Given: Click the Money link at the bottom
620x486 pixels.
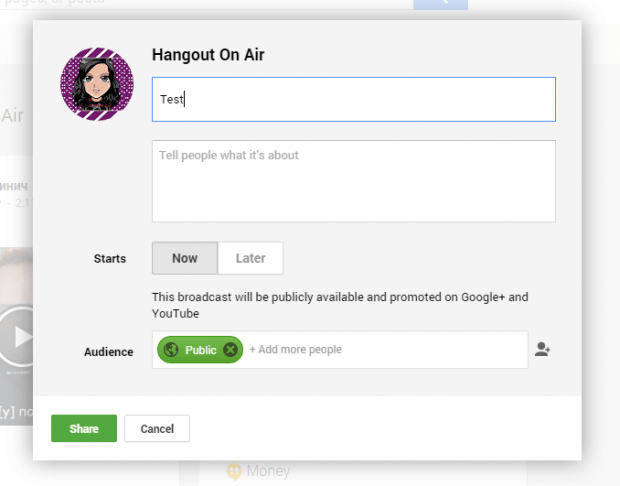Looking at the screenshot, I should coord(268,471).
